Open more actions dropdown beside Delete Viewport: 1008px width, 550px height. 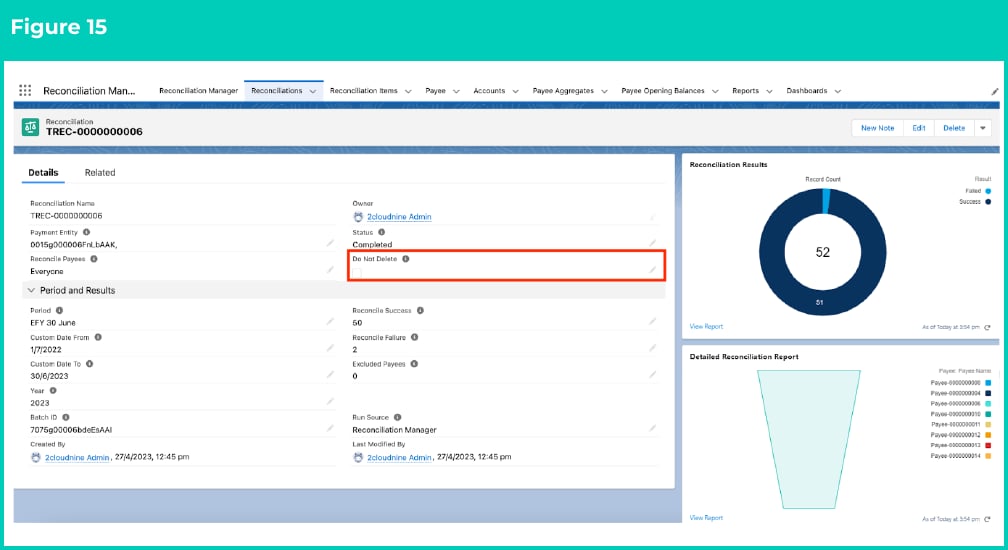(x=983, y=128)
